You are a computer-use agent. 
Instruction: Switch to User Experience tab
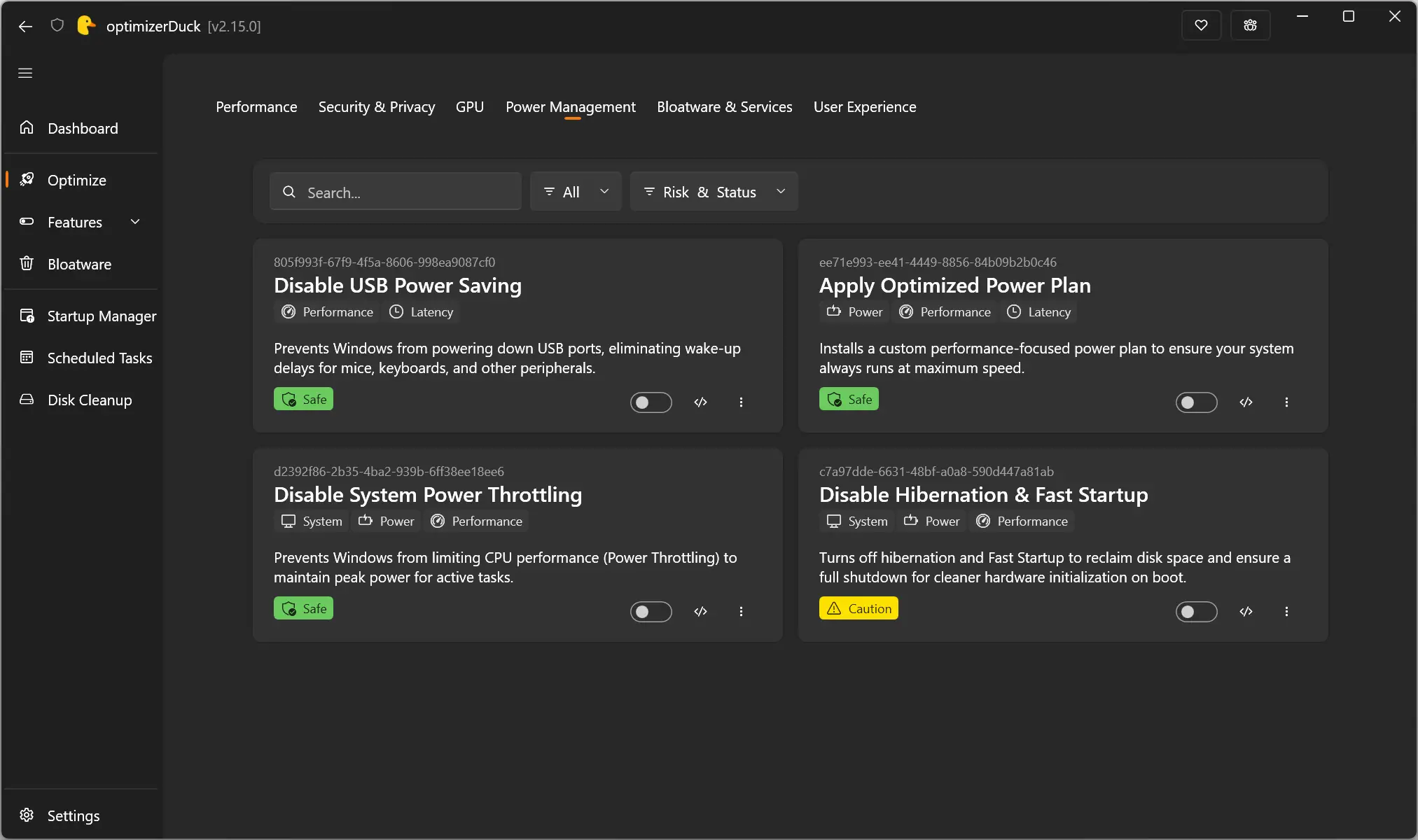pos(865,106)
